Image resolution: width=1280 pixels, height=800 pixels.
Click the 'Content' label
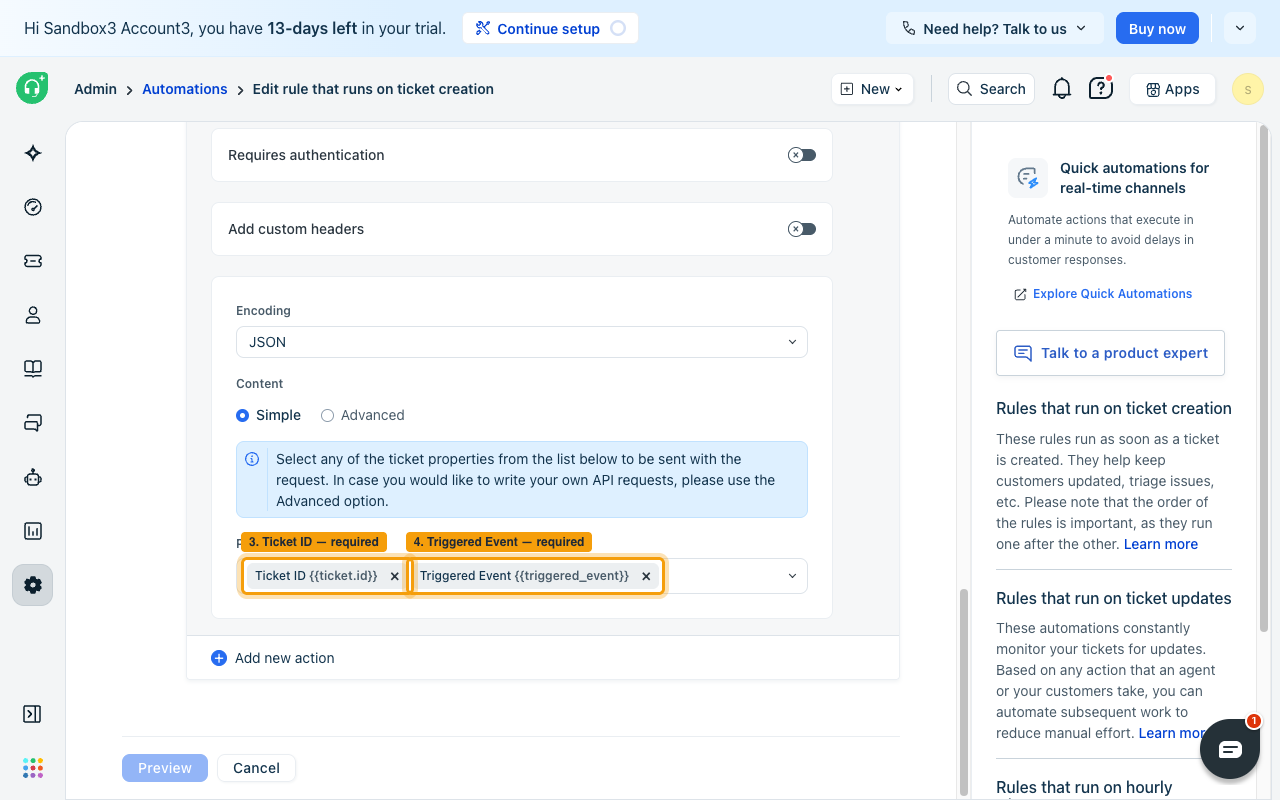click(x=260, y=384)
